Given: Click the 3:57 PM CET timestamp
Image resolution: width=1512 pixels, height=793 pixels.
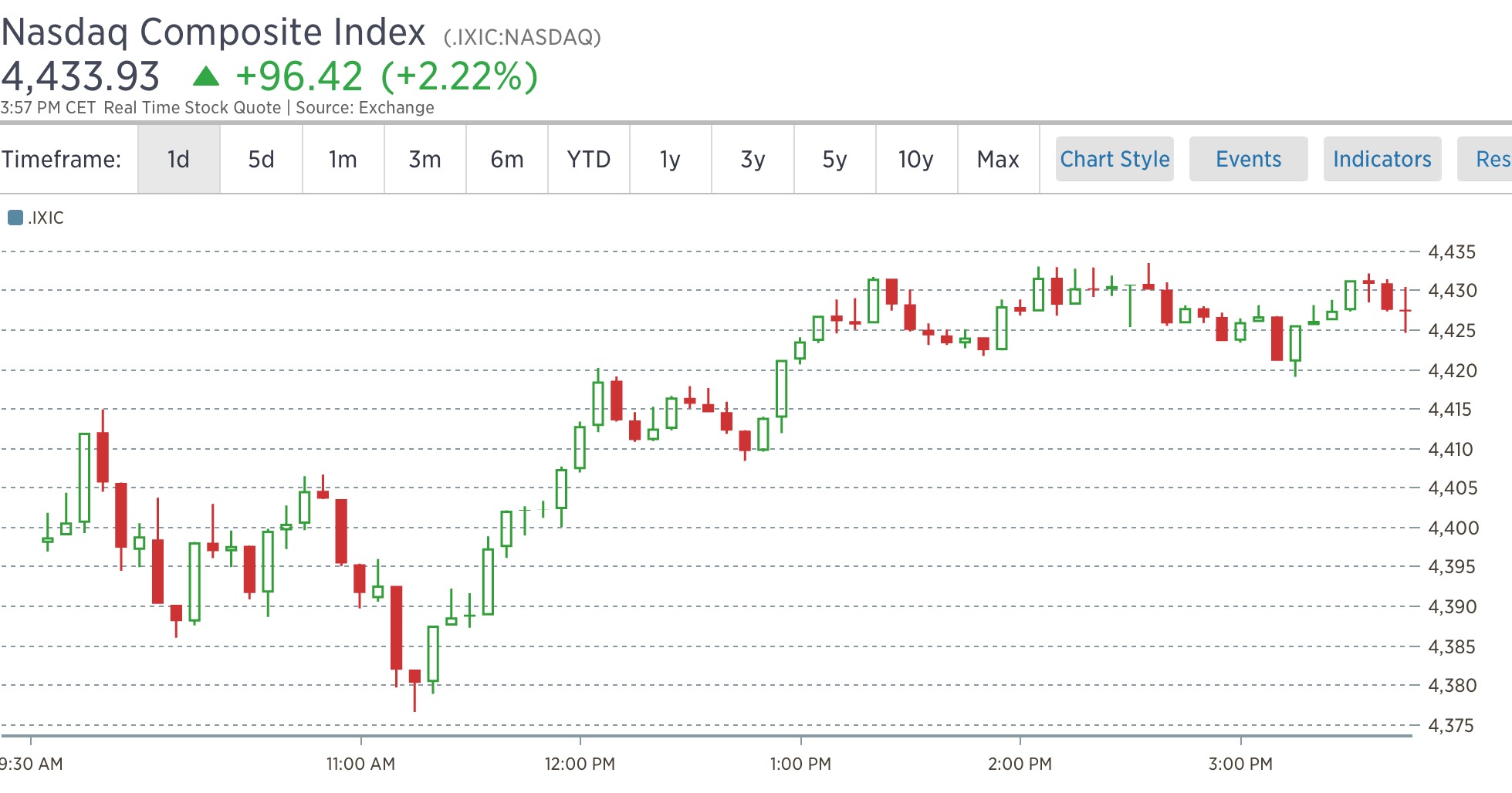Looking at the screenshot, I should 48,107.
